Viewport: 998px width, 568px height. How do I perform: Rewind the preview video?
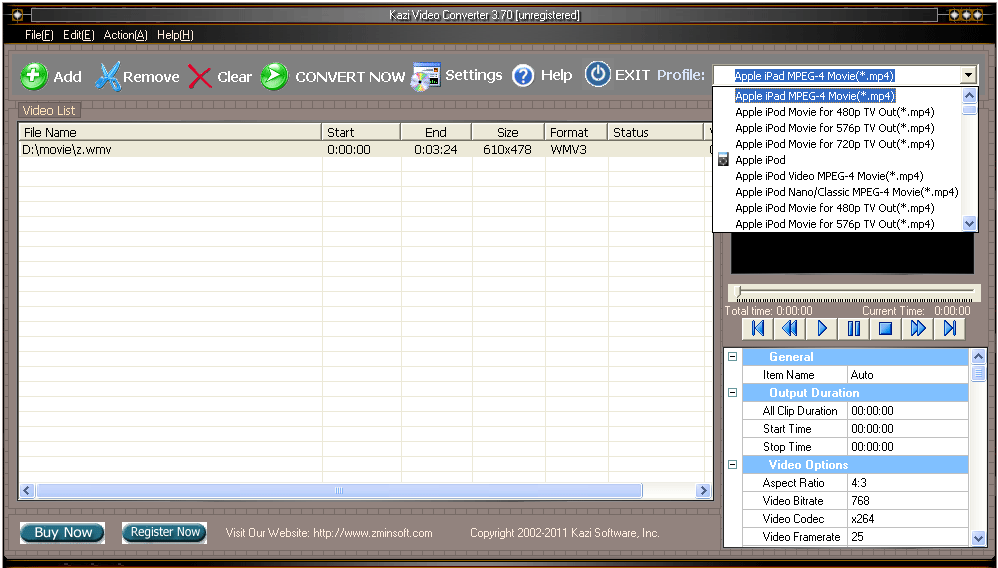[x=789, y=329]
